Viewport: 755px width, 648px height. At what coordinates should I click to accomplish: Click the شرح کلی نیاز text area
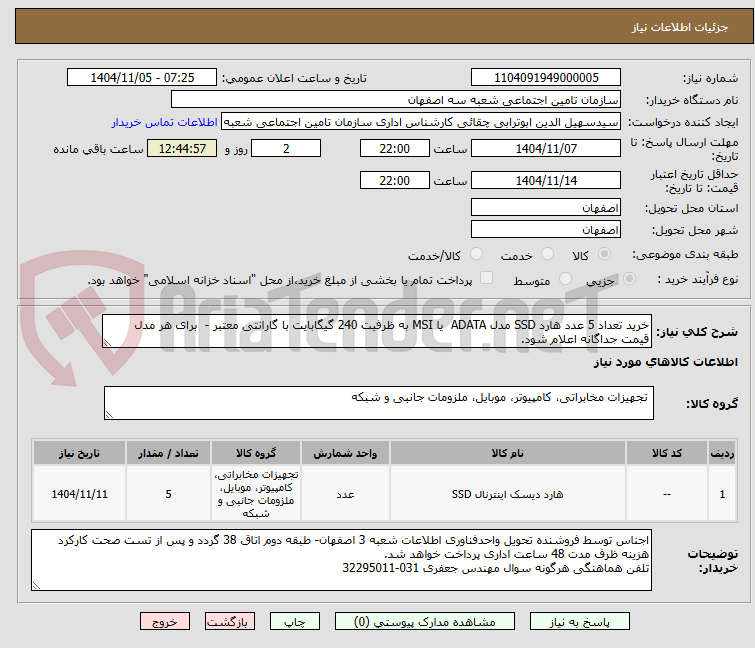[377, 331]
